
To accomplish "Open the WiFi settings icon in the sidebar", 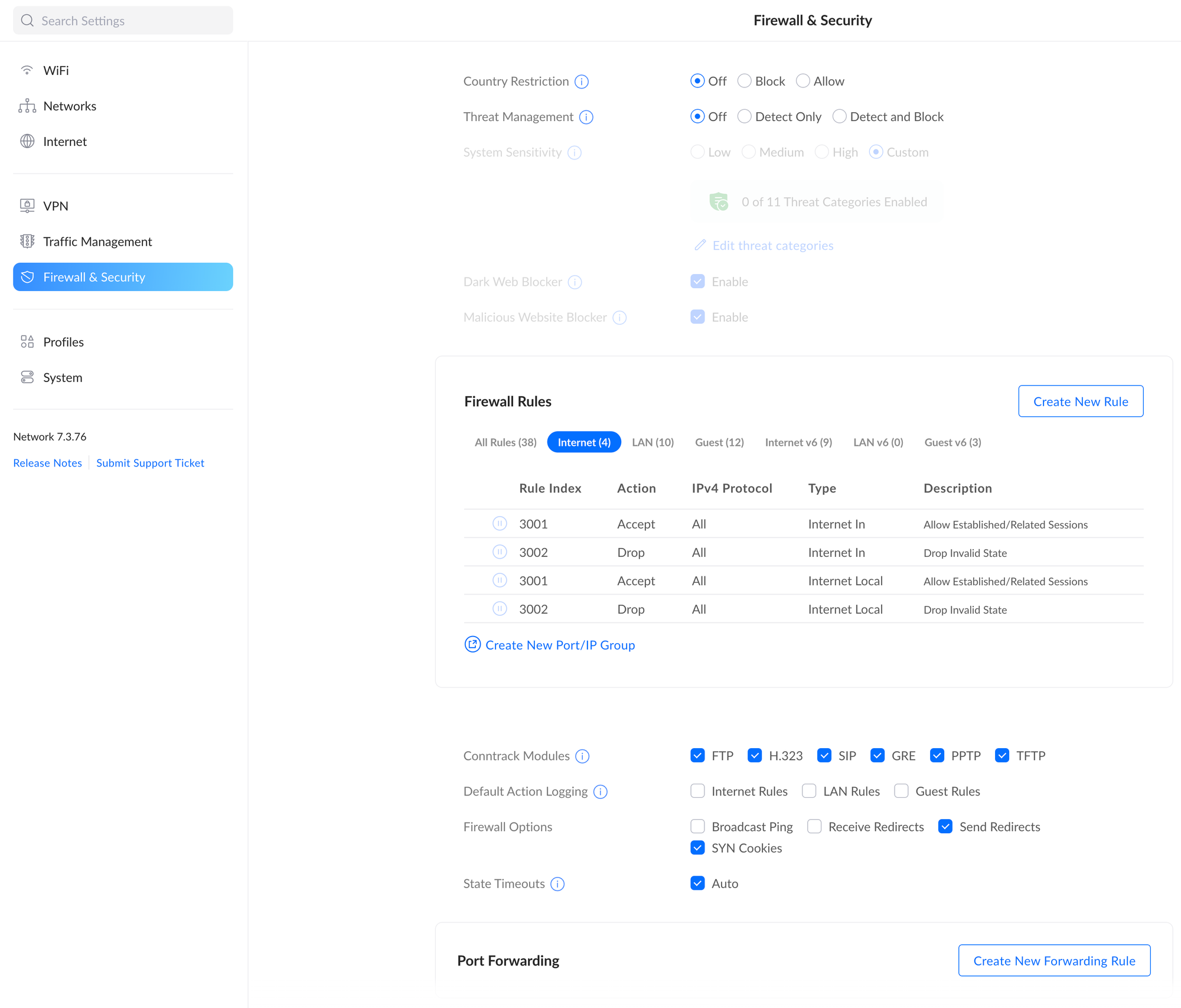I will pos(27,70).
